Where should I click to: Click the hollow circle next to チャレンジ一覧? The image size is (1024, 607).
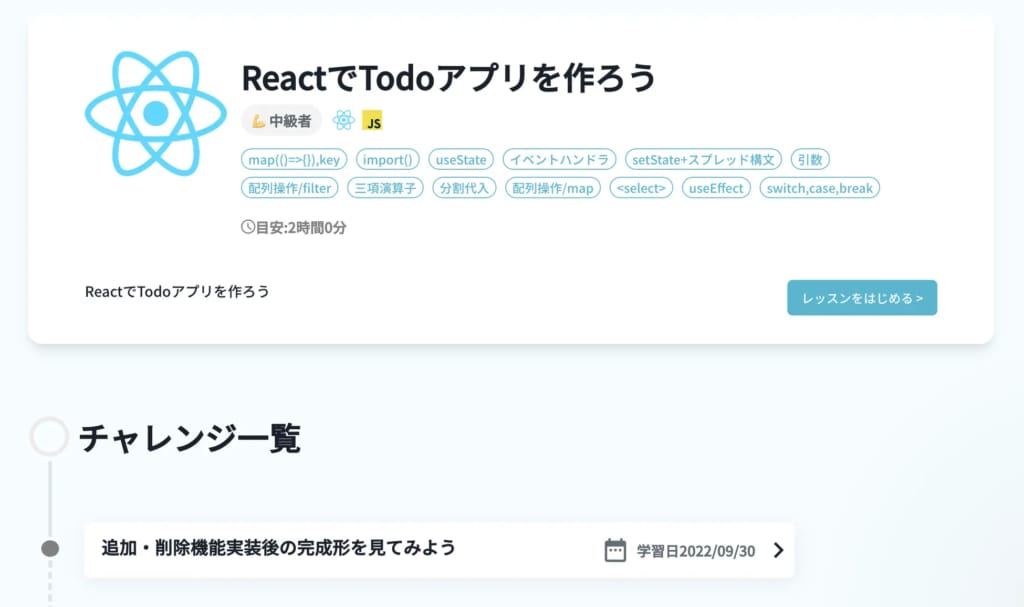coord(49,436)
